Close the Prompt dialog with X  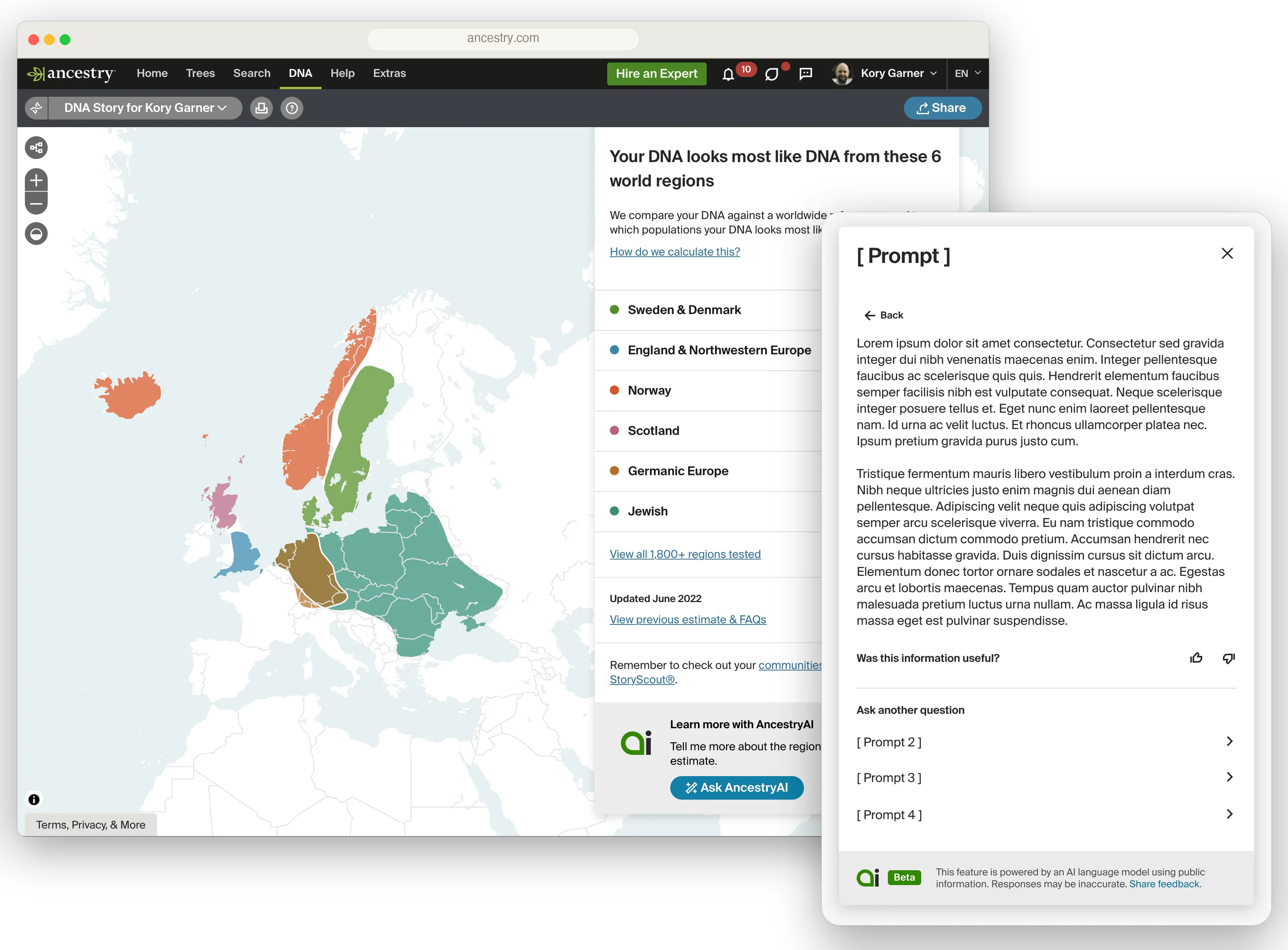tap(1227, 254)
